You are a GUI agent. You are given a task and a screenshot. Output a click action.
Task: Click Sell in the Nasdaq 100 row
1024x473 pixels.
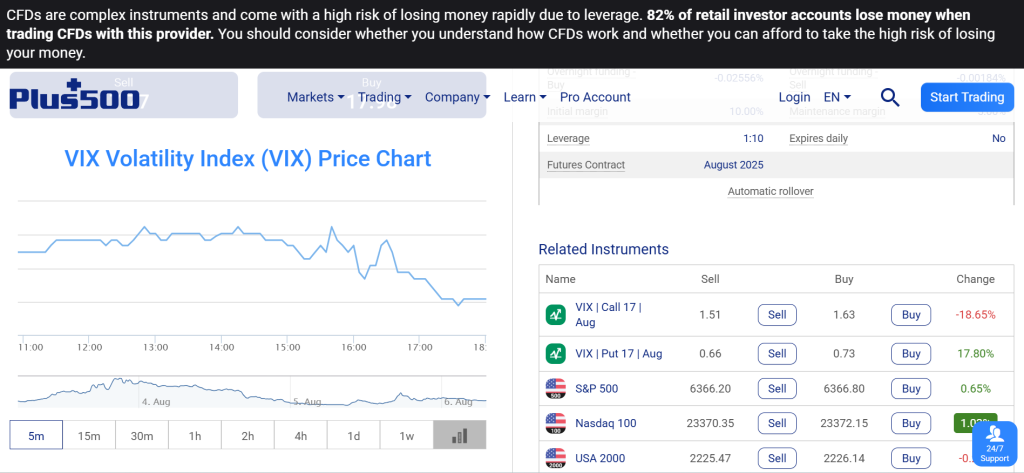coord(777,423)
